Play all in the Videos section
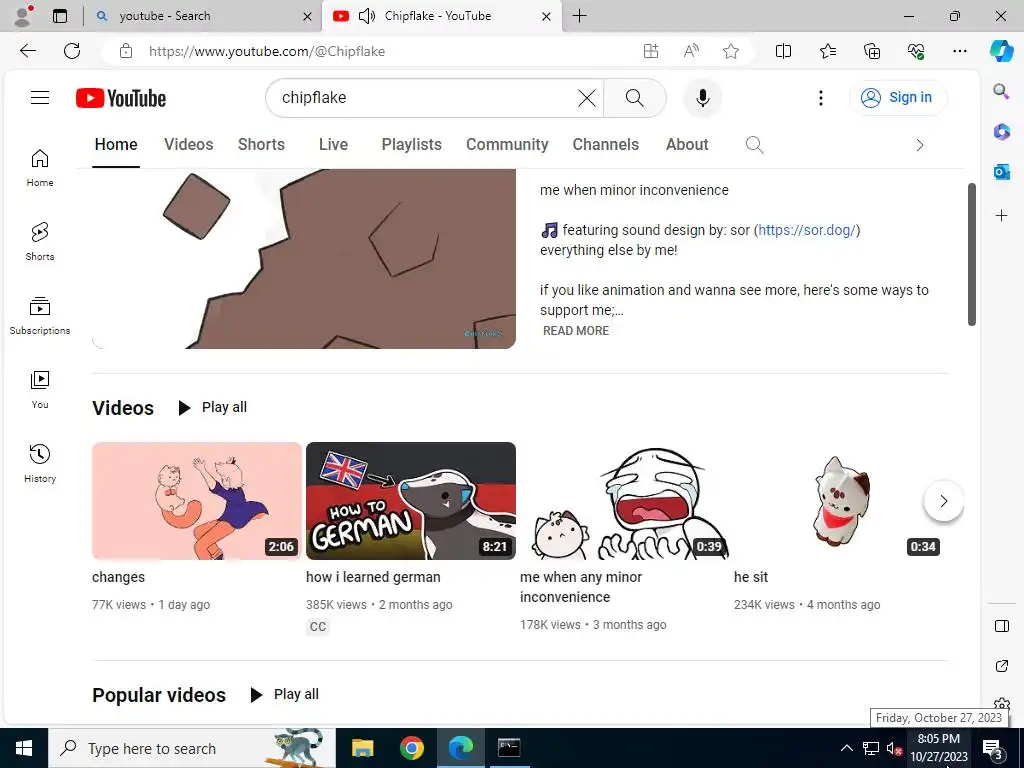1024x768 pixels. [213, 408]
